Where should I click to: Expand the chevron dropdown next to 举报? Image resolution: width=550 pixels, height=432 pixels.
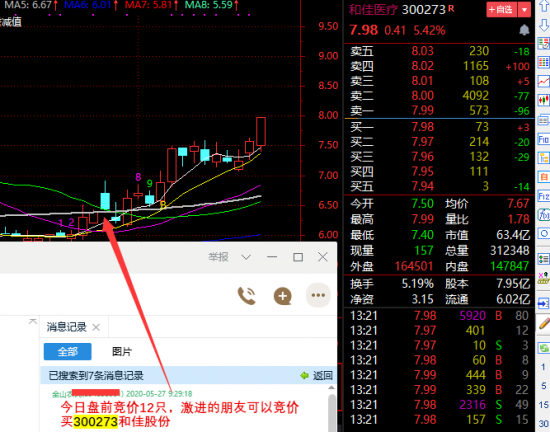246,257
